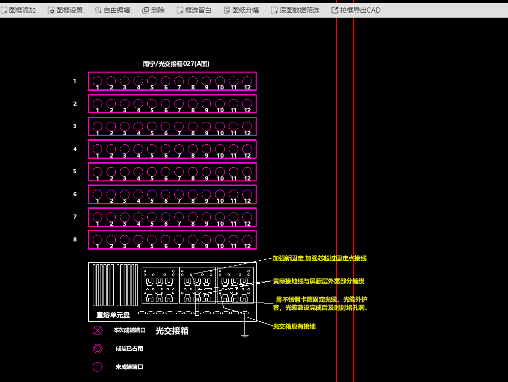Choose the 修改留白 margin tool
Image resolution: width=508 pixels, height=382 pixels.
click(194, 10)
